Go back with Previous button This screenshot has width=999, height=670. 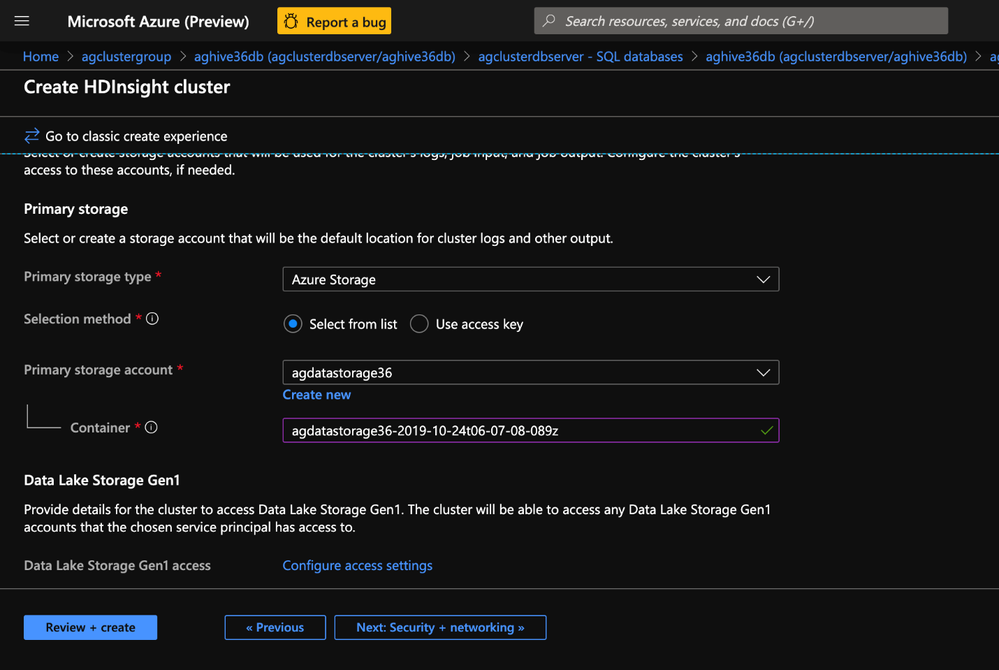tap(275, 627)
